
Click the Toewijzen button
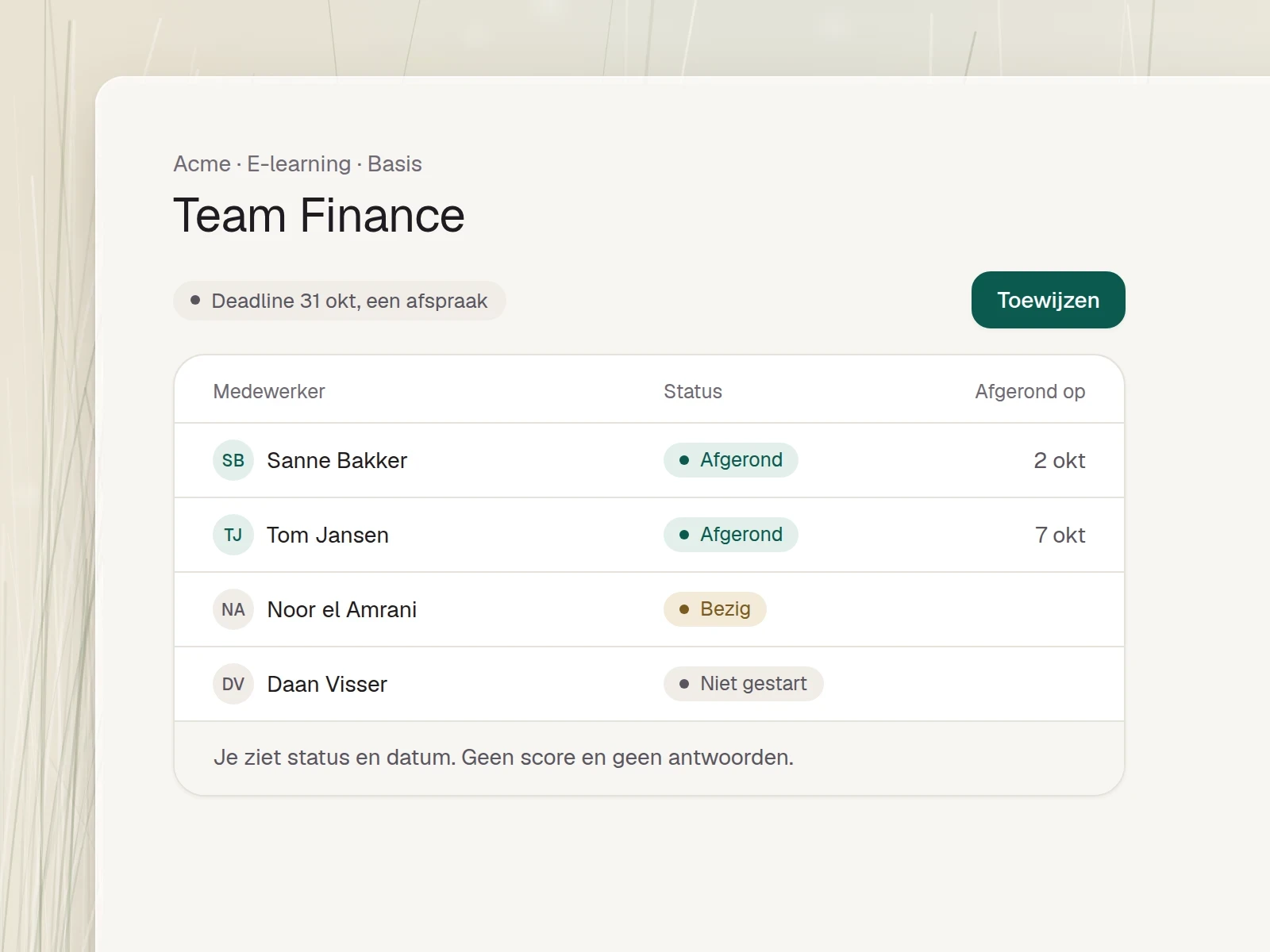1048,300
